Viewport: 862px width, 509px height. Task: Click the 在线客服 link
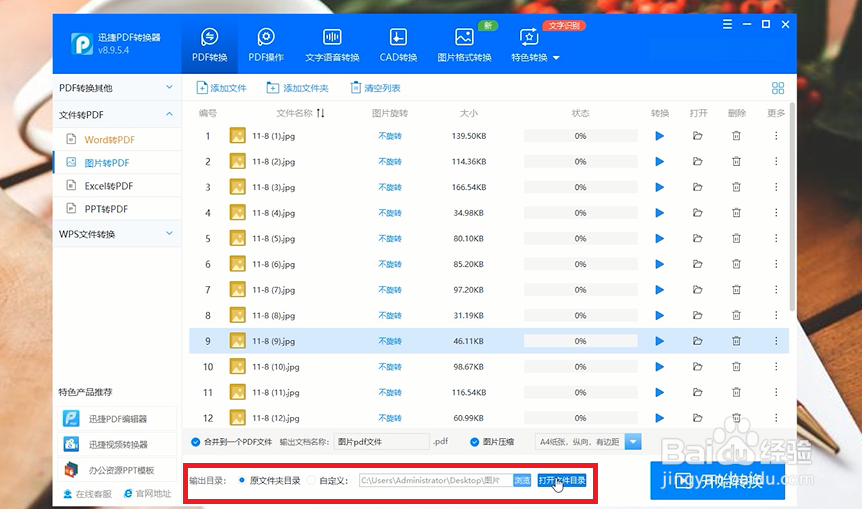[87, 494]
